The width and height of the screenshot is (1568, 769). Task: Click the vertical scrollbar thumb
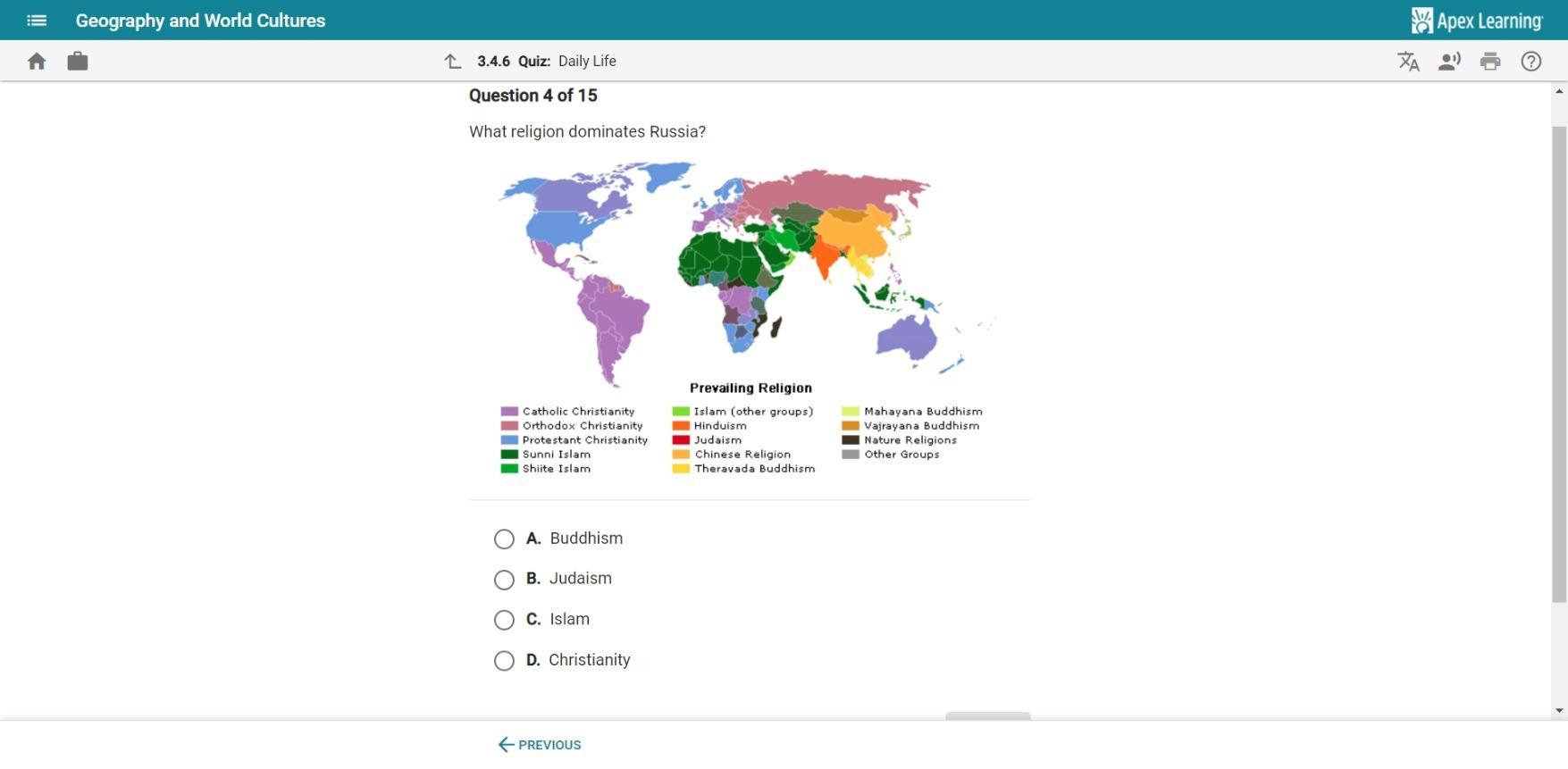1559,364
